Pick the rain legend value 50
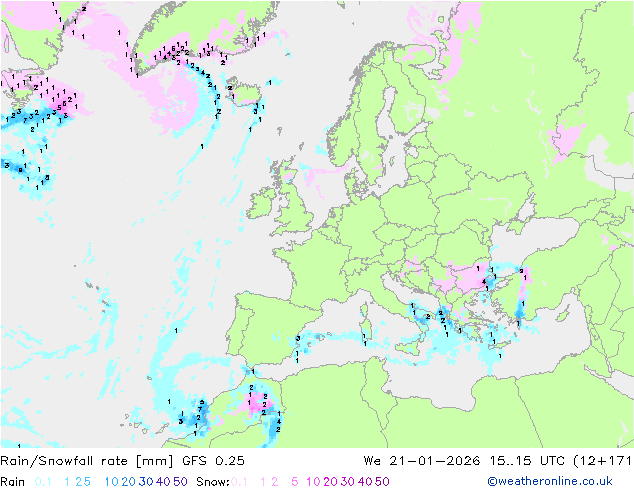The height and width of the screenshot is (490, 634). pyautogui.click(x=180, y=482)
